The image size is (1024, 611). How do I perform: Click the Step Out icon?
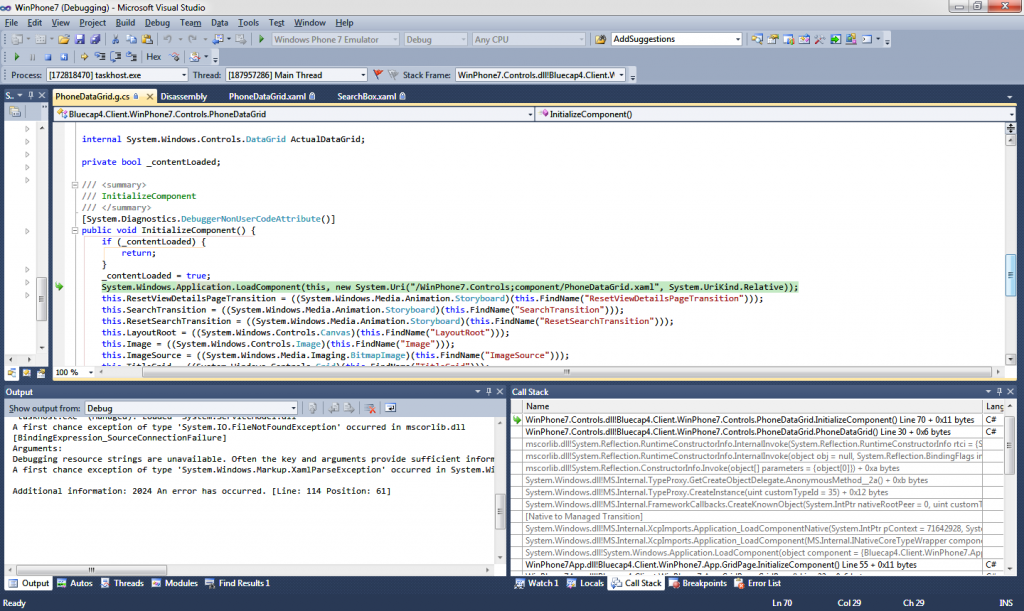[131, 57]
